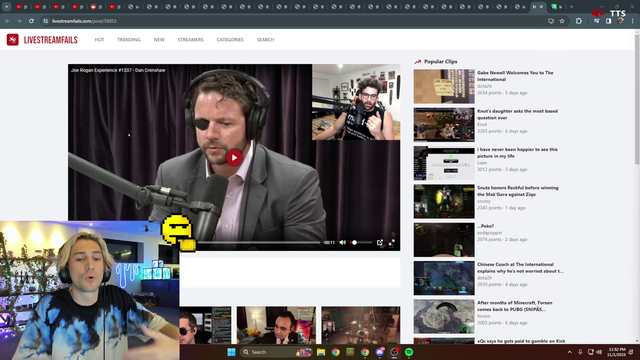Open the Chrome extensions puzzle icon
The image size is (640, 360).
[x=579, y=21]
